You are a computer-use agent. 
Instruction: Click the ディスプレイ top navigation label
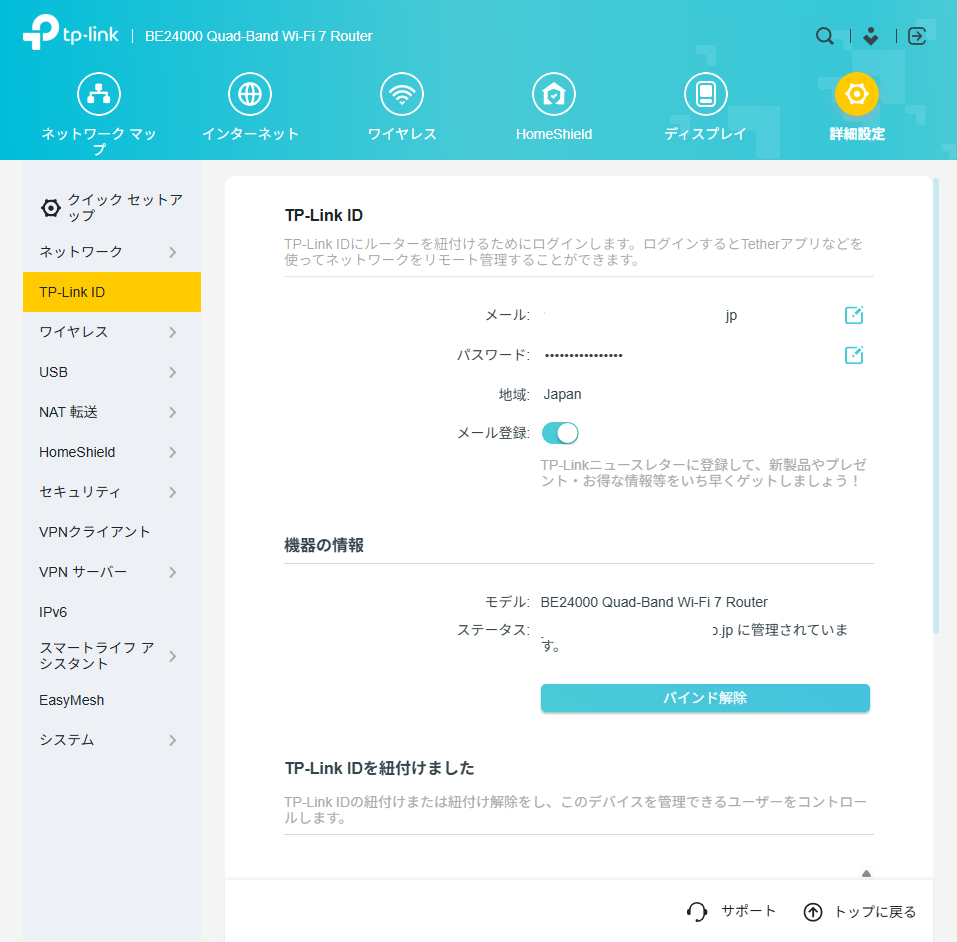[706, 134]
